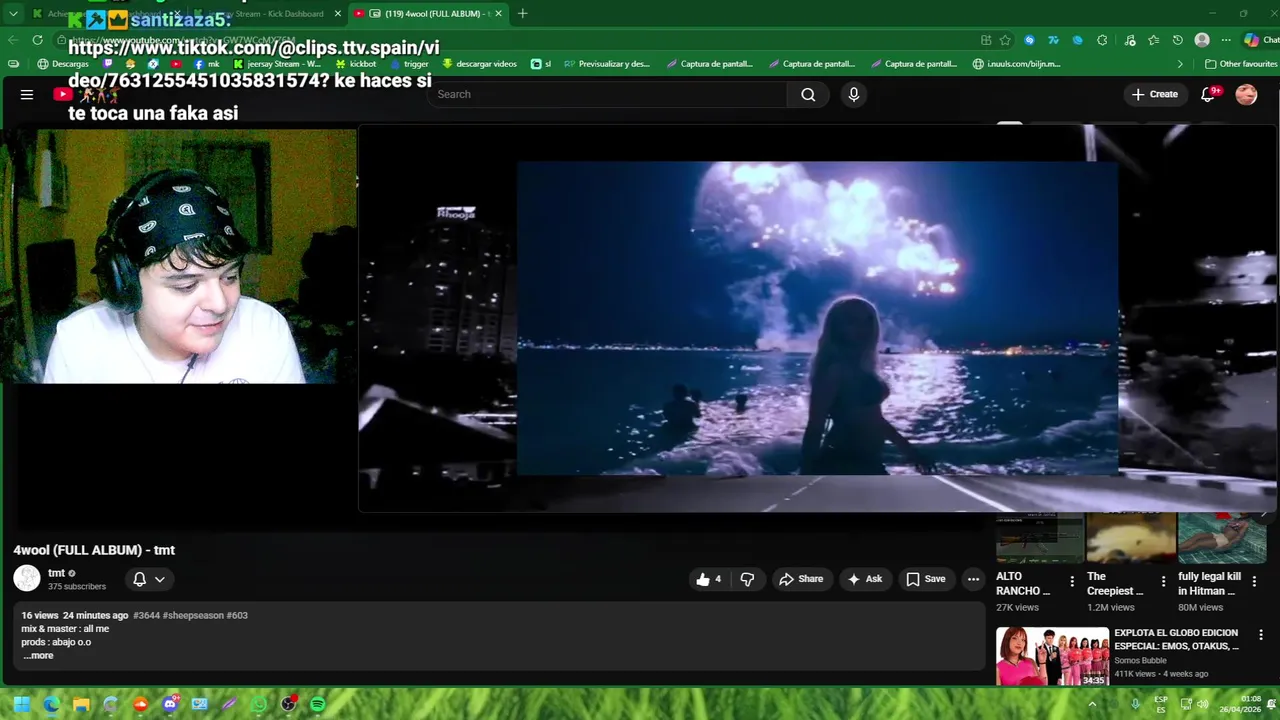The width and height of the screenshot is (1280, 720).
Task: Open tmt channel avatar
Action: [x=27, y=579]
